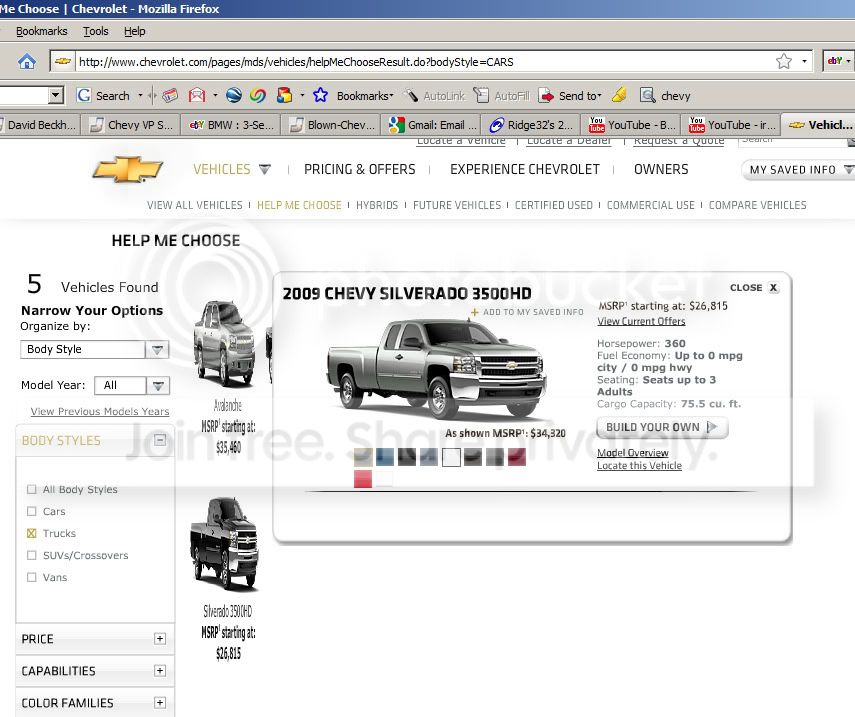Image resolution: width=855 pixels, height=717 pixels.
Task: Check the SUVs/Crossovers checkbox
Action: pyautogui.click(x=32, y=555)
